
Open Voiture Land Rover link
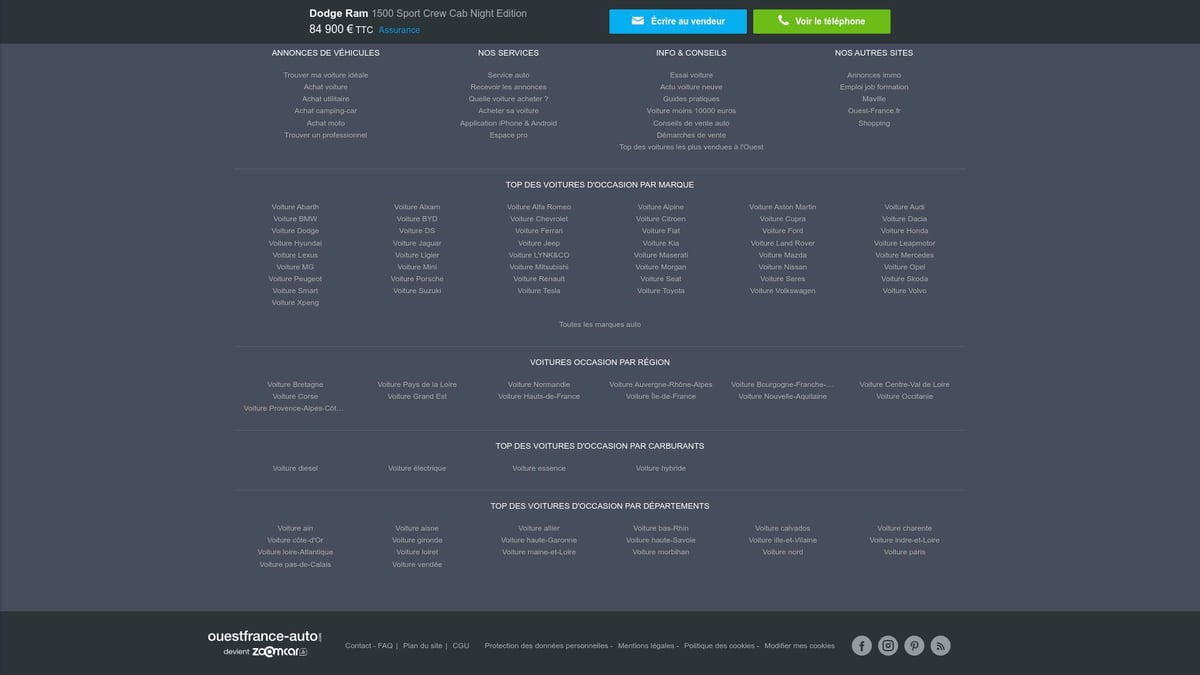(782, 243)
